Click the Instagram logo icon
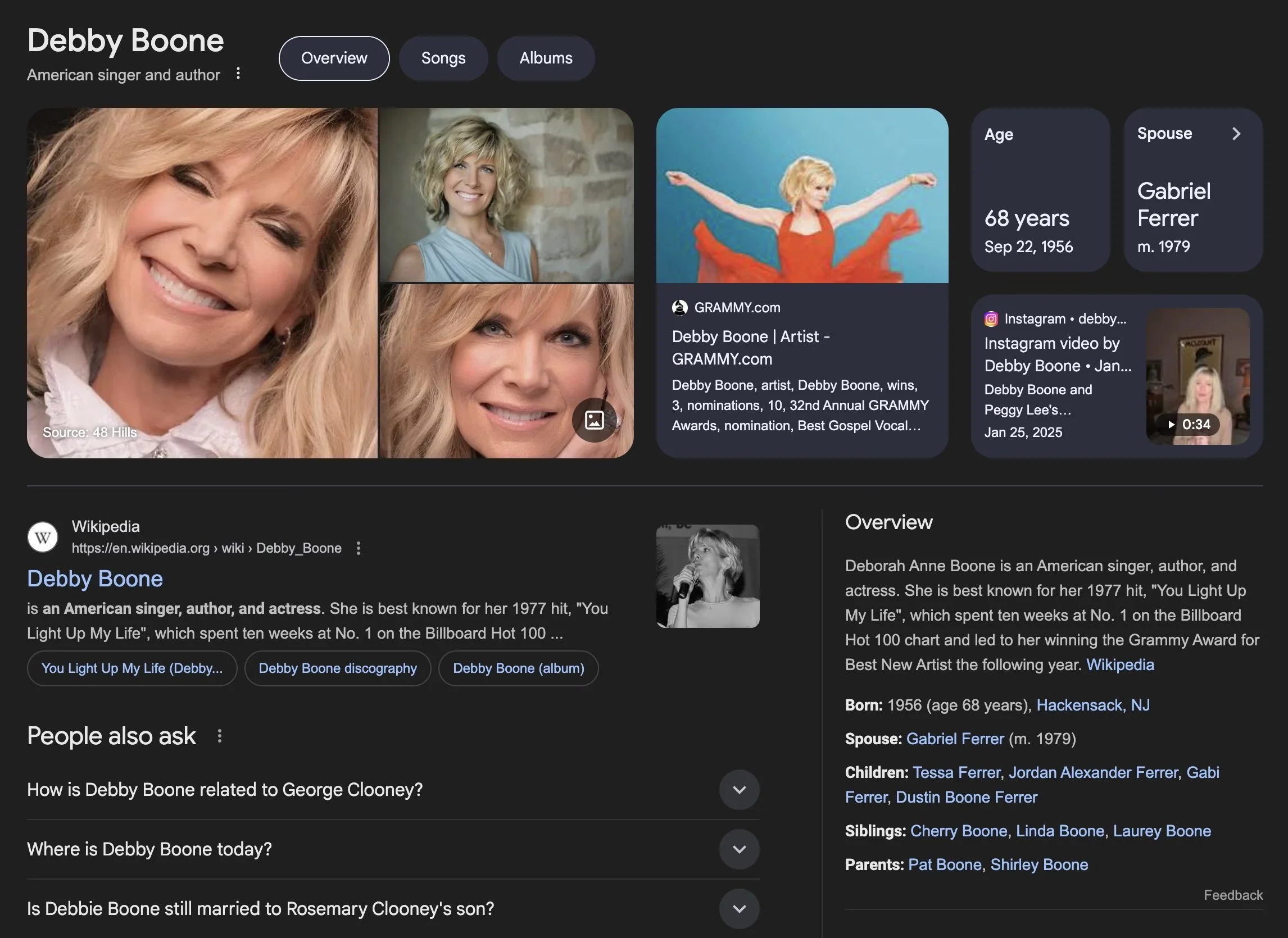 (991, 319)
